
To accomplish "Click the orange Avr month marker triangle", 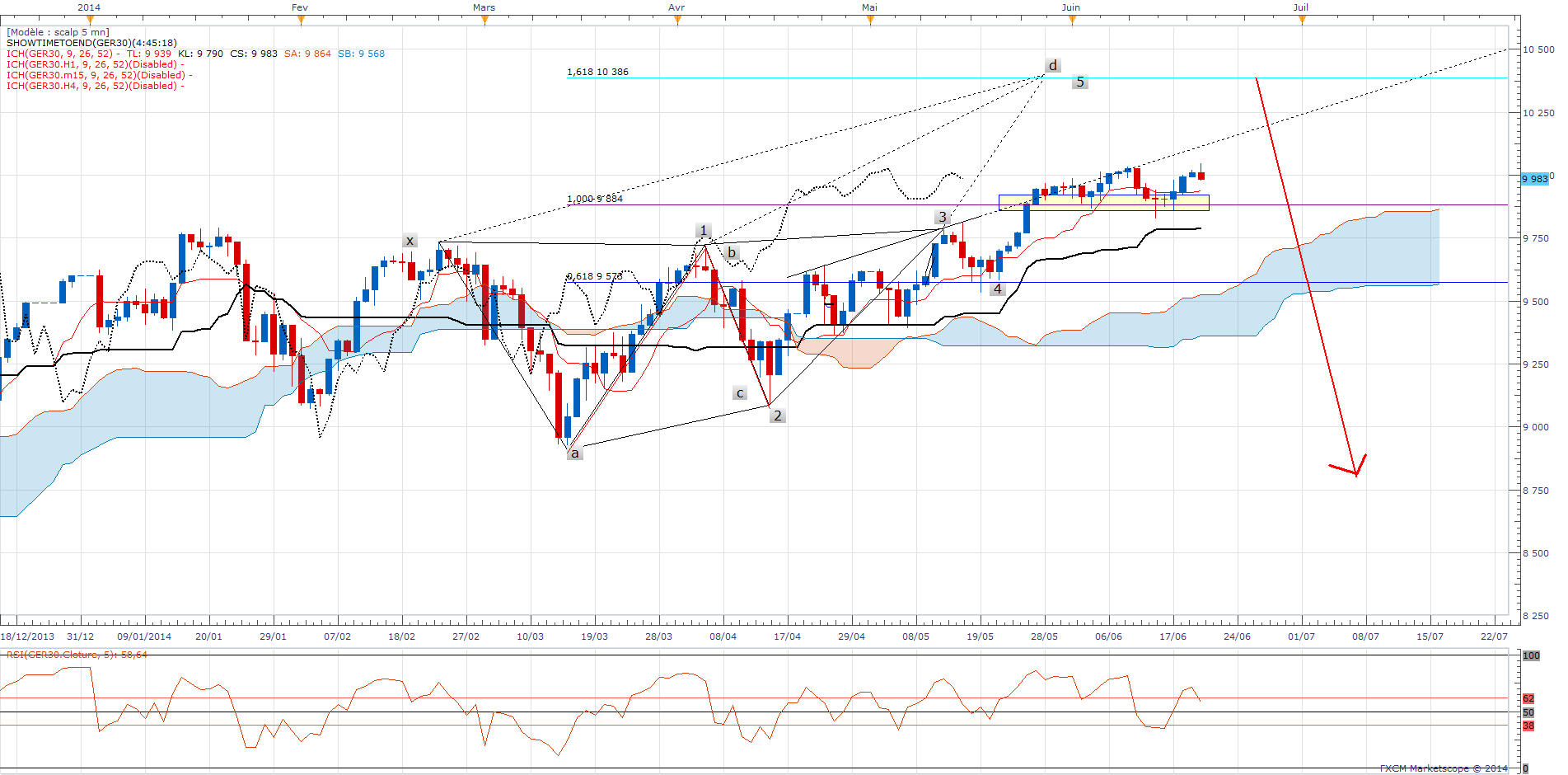I will [x=677, y=21].
